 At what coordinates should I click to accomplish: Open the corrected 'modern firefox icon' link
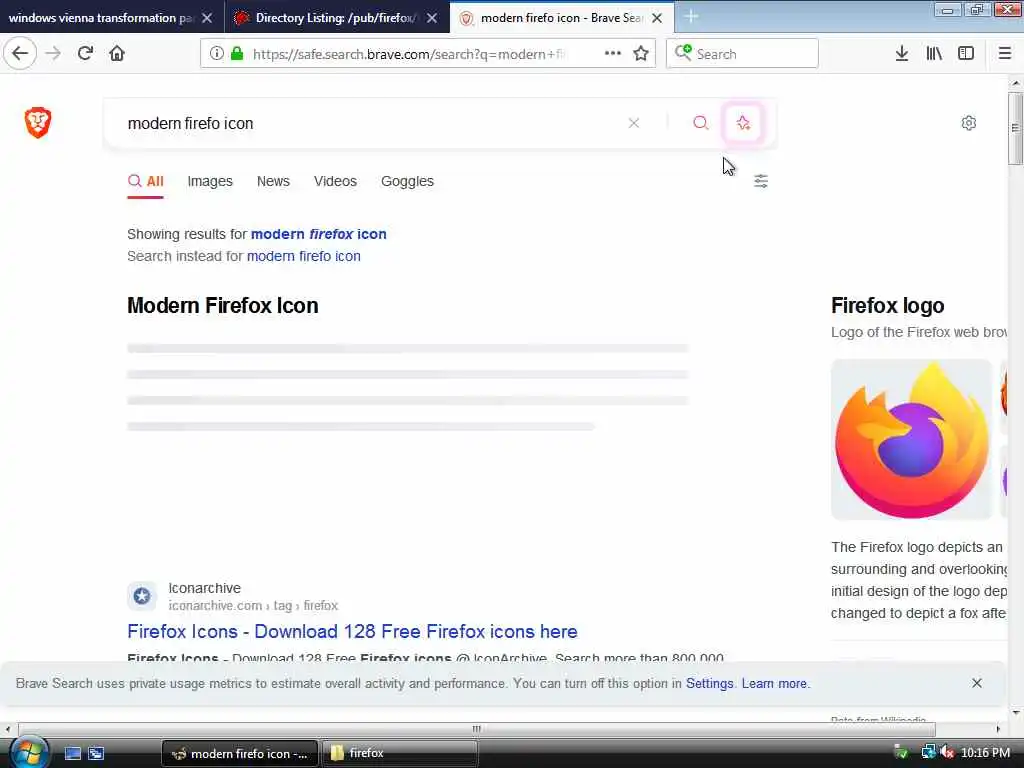(319, 234)
